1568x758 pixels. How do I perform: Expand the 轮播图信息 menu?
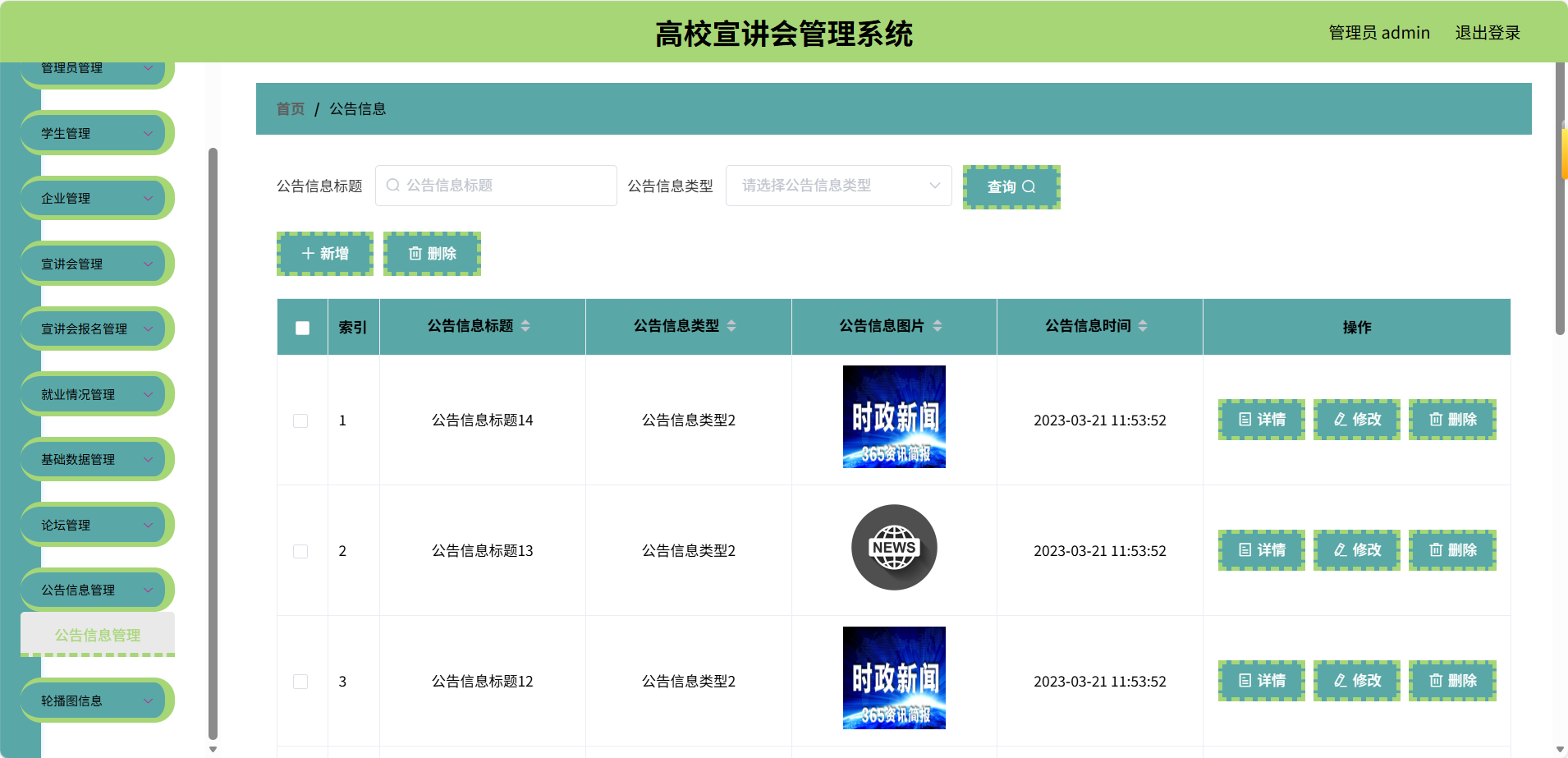(97, 701)
